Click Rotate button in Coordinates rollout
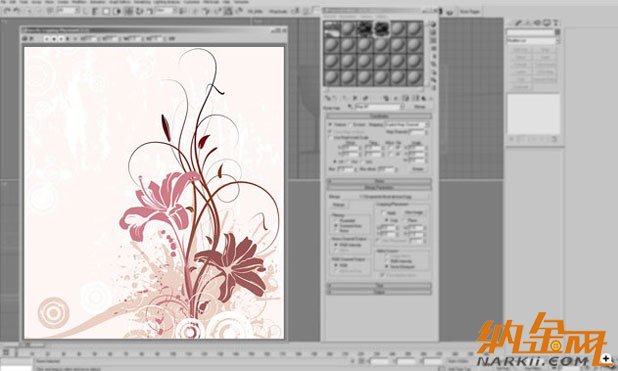The image size is (618, 371). (x=418, y=169)
